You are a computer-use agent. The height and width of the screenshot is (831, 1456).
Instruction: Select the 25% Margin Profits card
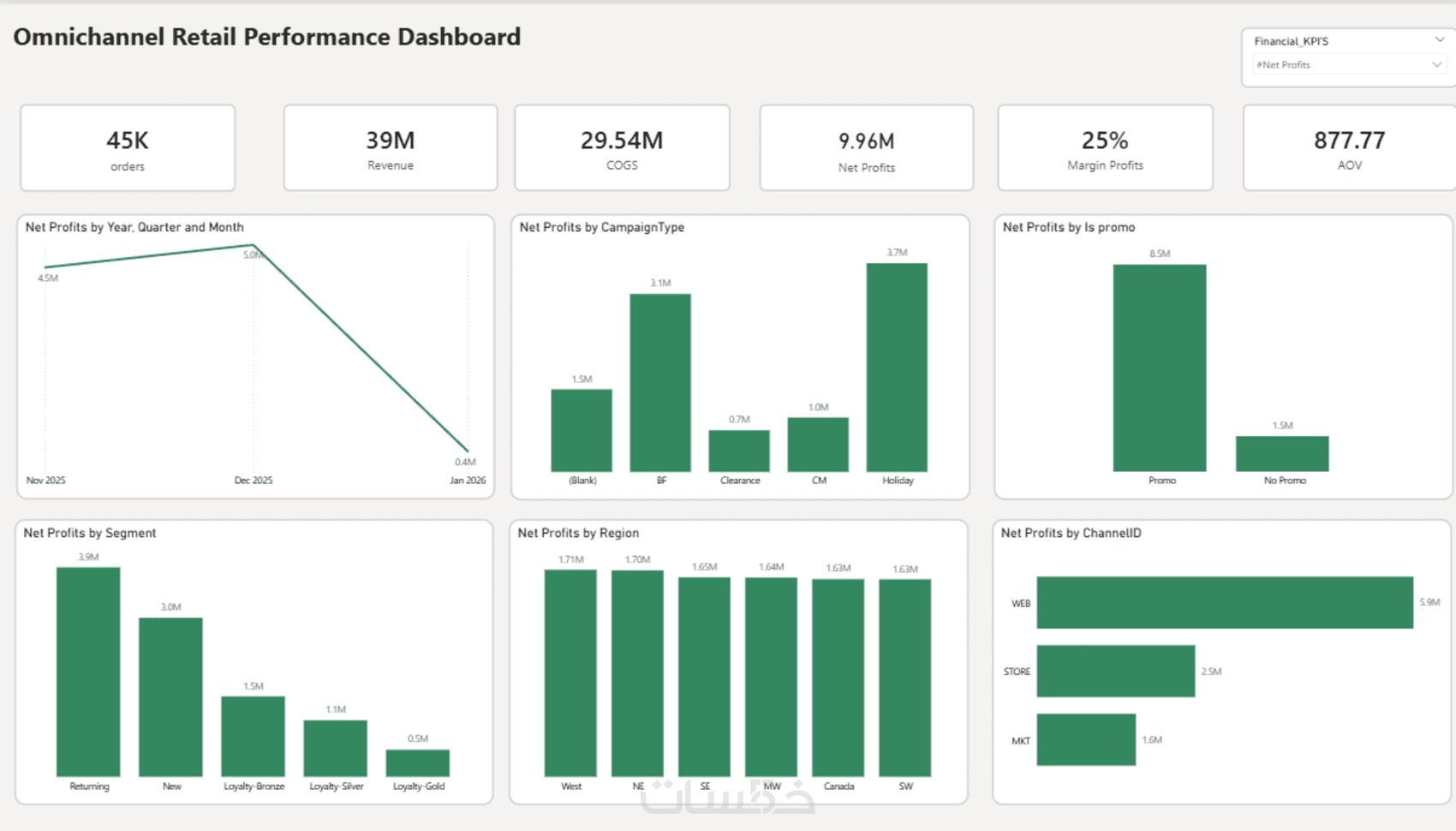click(x=1105, y=148)
